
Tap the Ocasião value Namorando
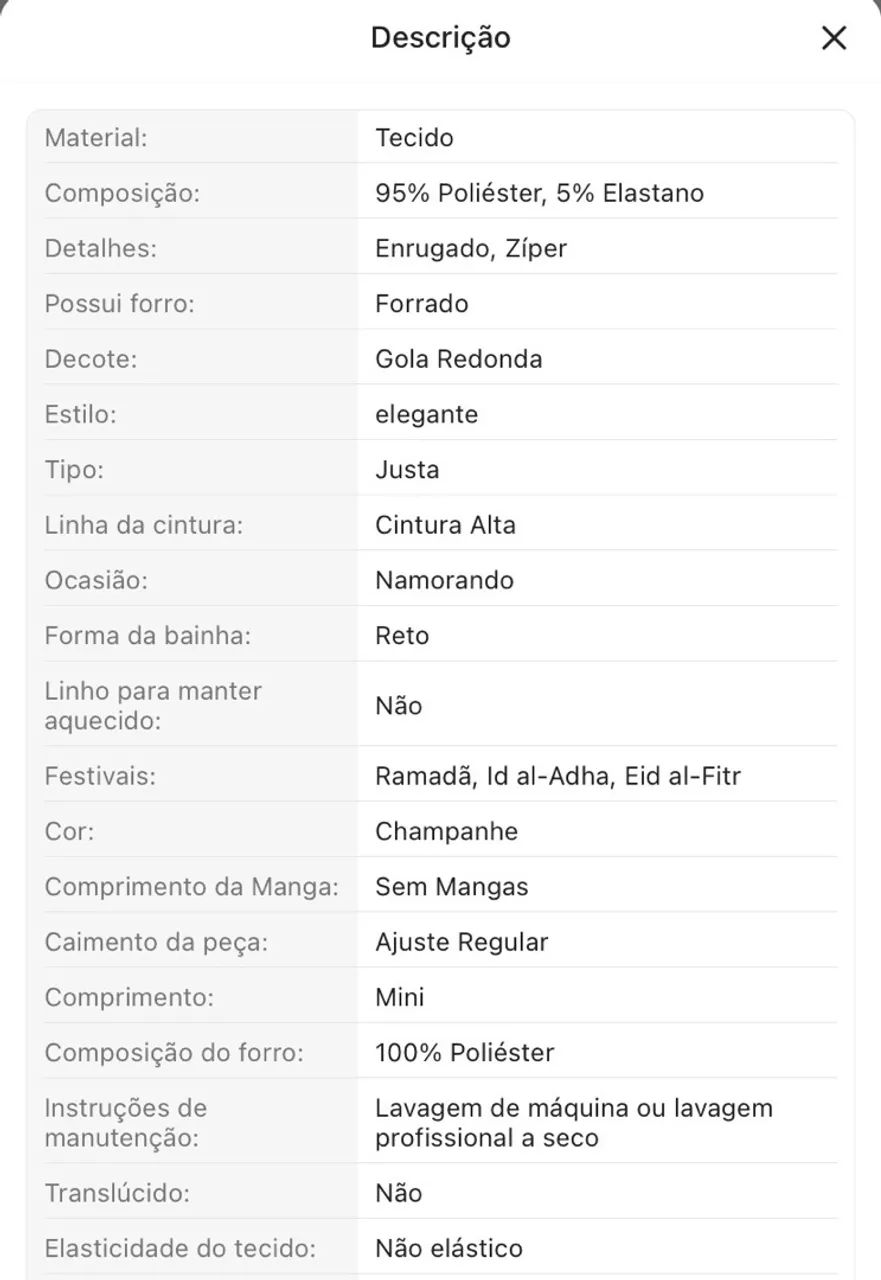(444, 580)
